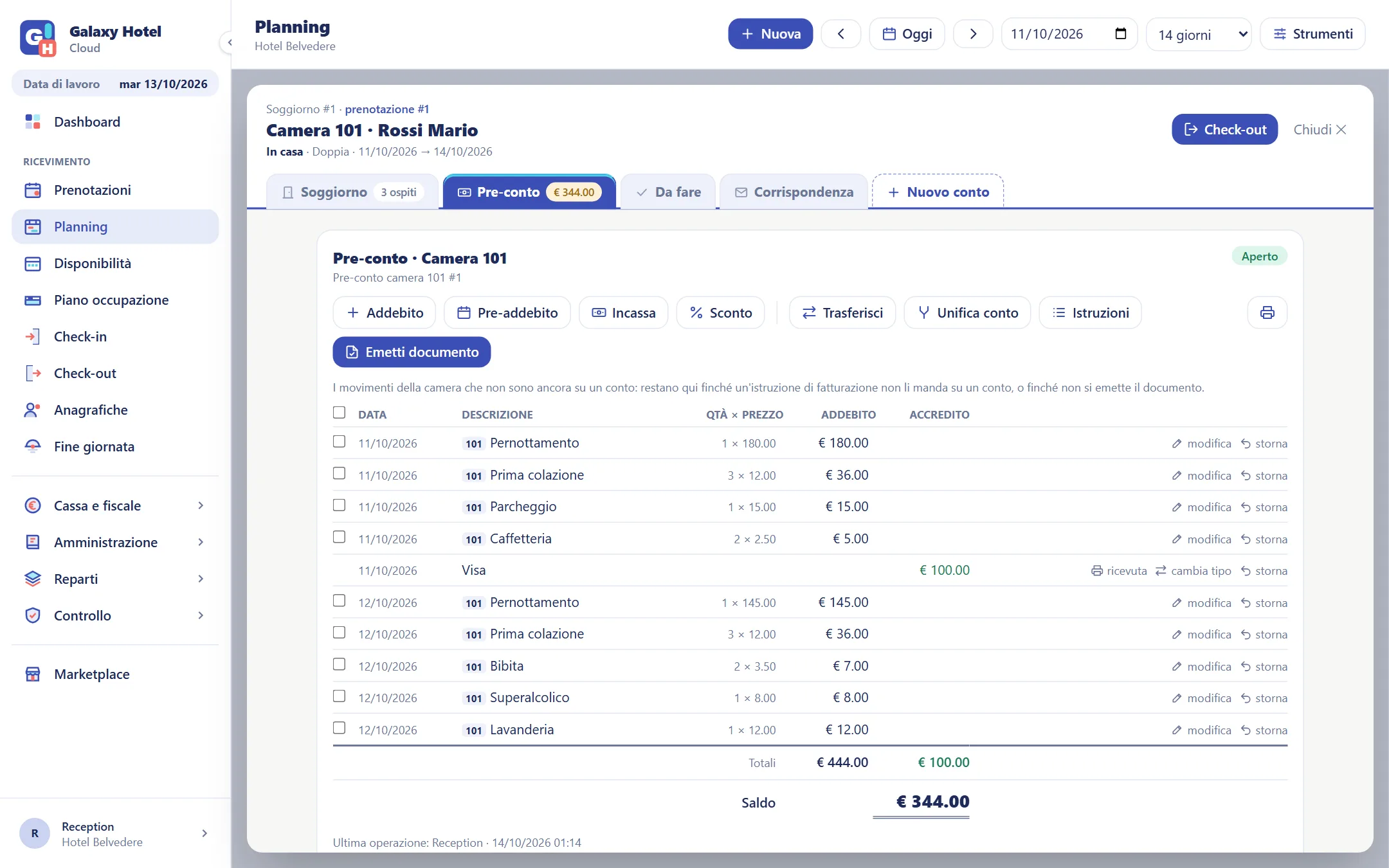The image size is (1389, 868).
Task: Open the Corrispondenza tab
Action: coord(794,192)
